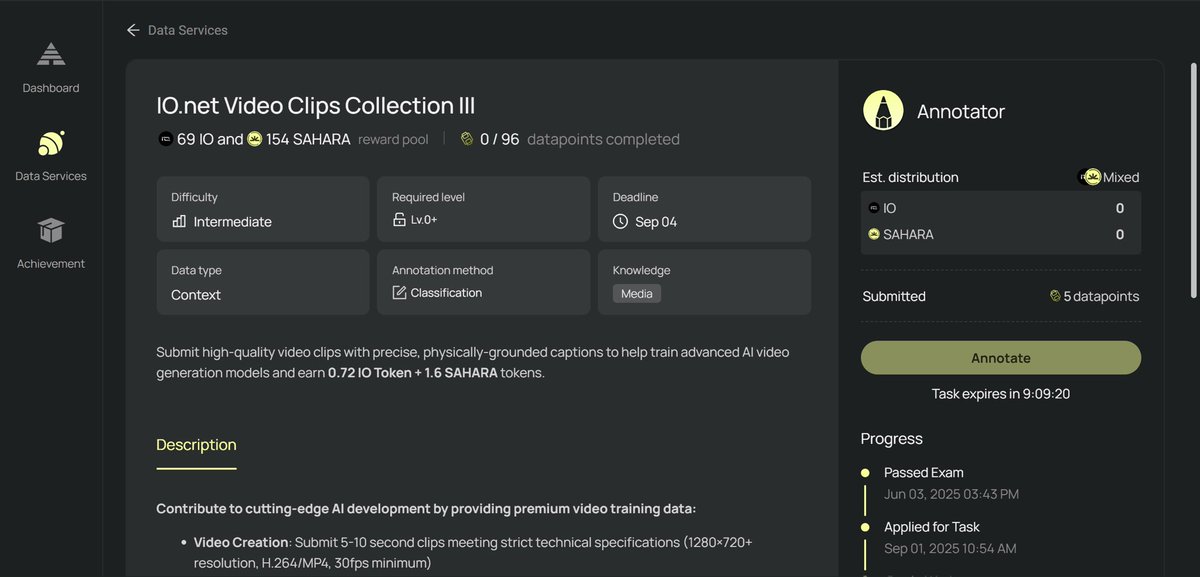This screenshot has height=577, width=1200.
Task: Click the Classification annotation method value
Action: pos(446,293)
